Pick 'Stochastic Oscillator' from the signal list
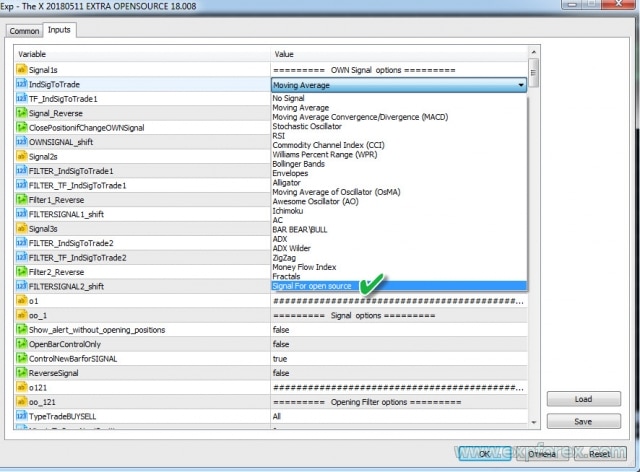This screenshot has height=472, width=640. click(310, 126)
